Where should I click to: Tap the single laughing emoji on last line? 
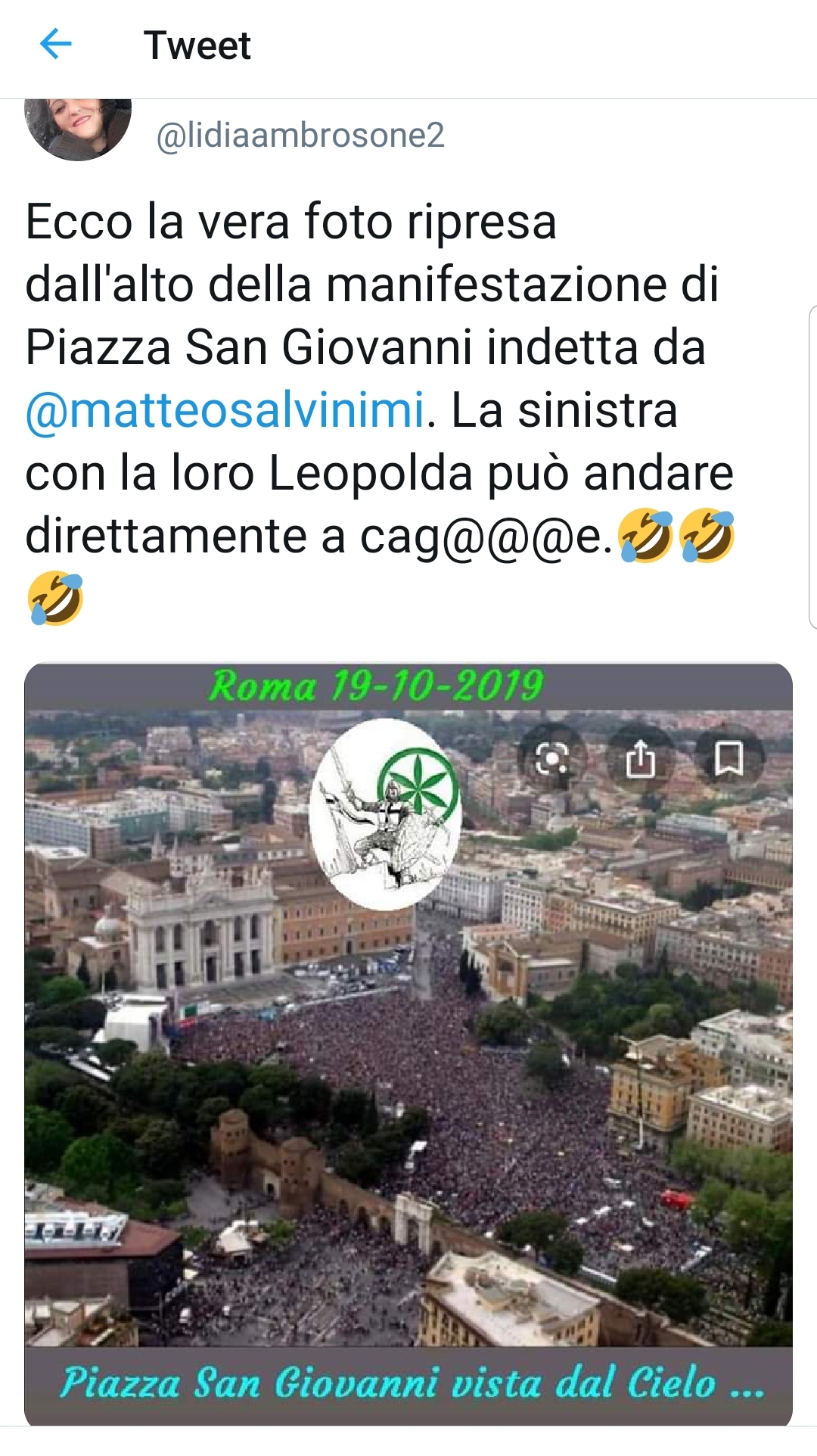[x=55, y=598]
